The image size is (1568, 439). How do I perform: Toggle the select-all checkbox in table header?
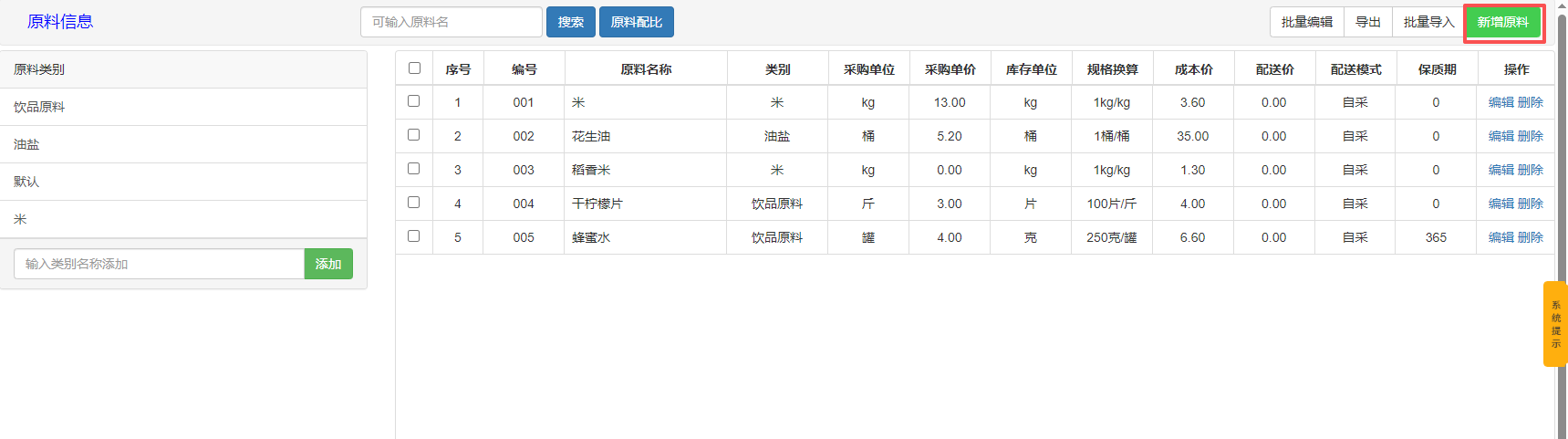click(414, 68)
